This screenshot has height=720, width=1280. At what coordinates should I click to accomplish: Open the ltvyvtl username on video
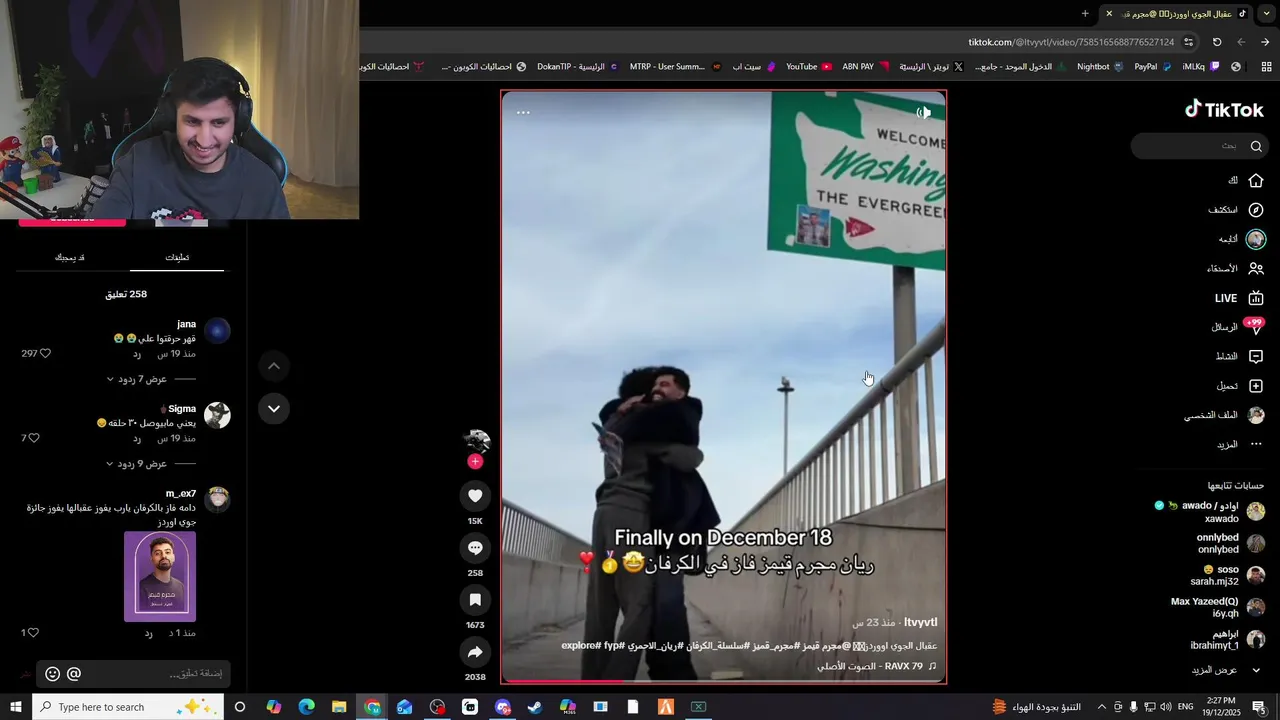tap(920, 622)
